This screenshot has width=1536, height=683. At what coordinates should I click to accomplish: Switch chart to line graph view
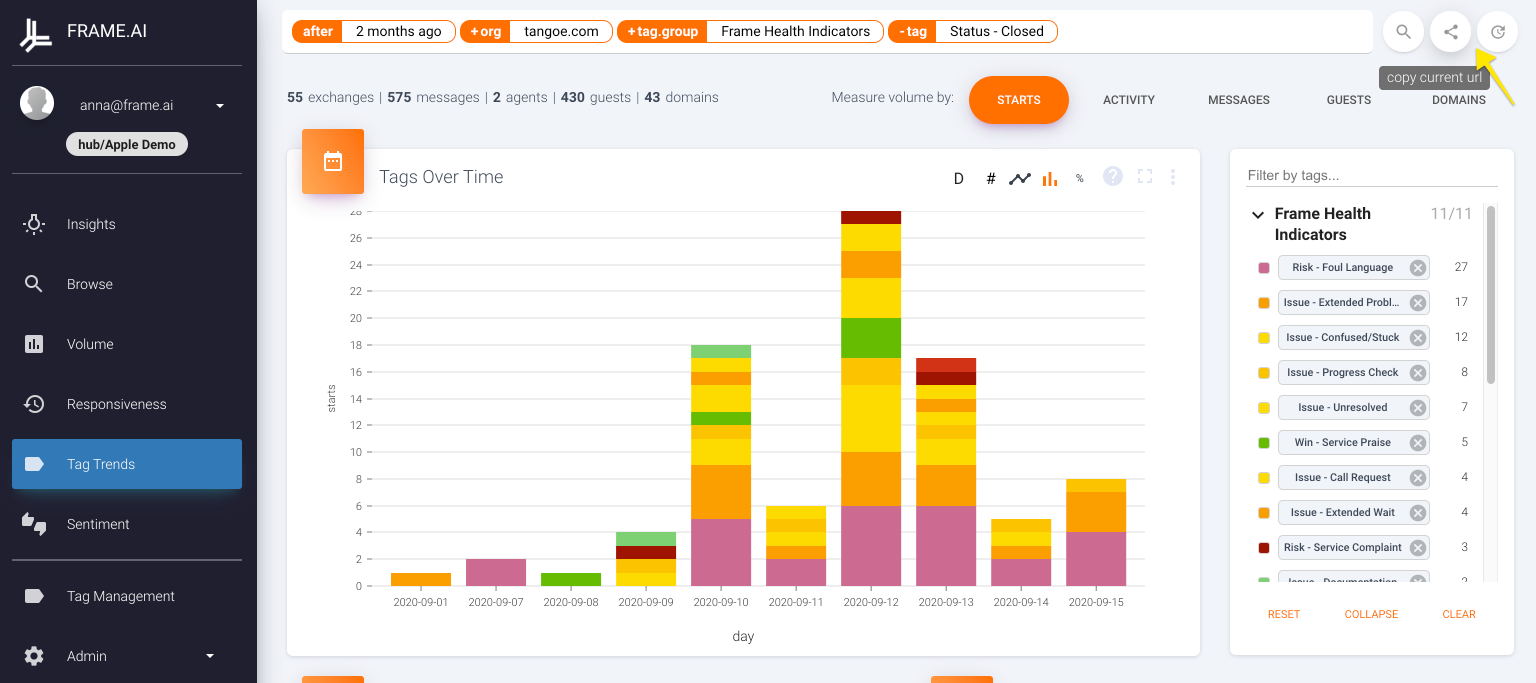point(1019,179)
